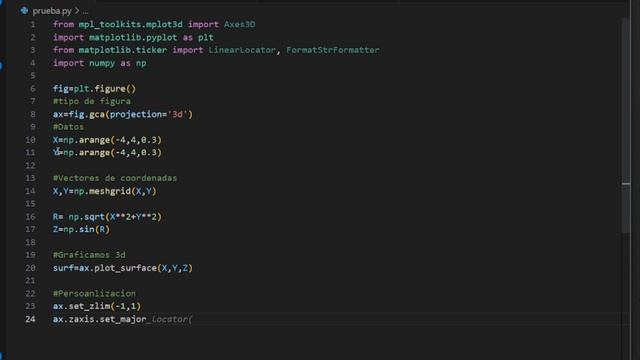Click the ghost suggestion 'Locator(' on line 24
Viewport: 640px width, 360px height.
click(x=172, y=319)
